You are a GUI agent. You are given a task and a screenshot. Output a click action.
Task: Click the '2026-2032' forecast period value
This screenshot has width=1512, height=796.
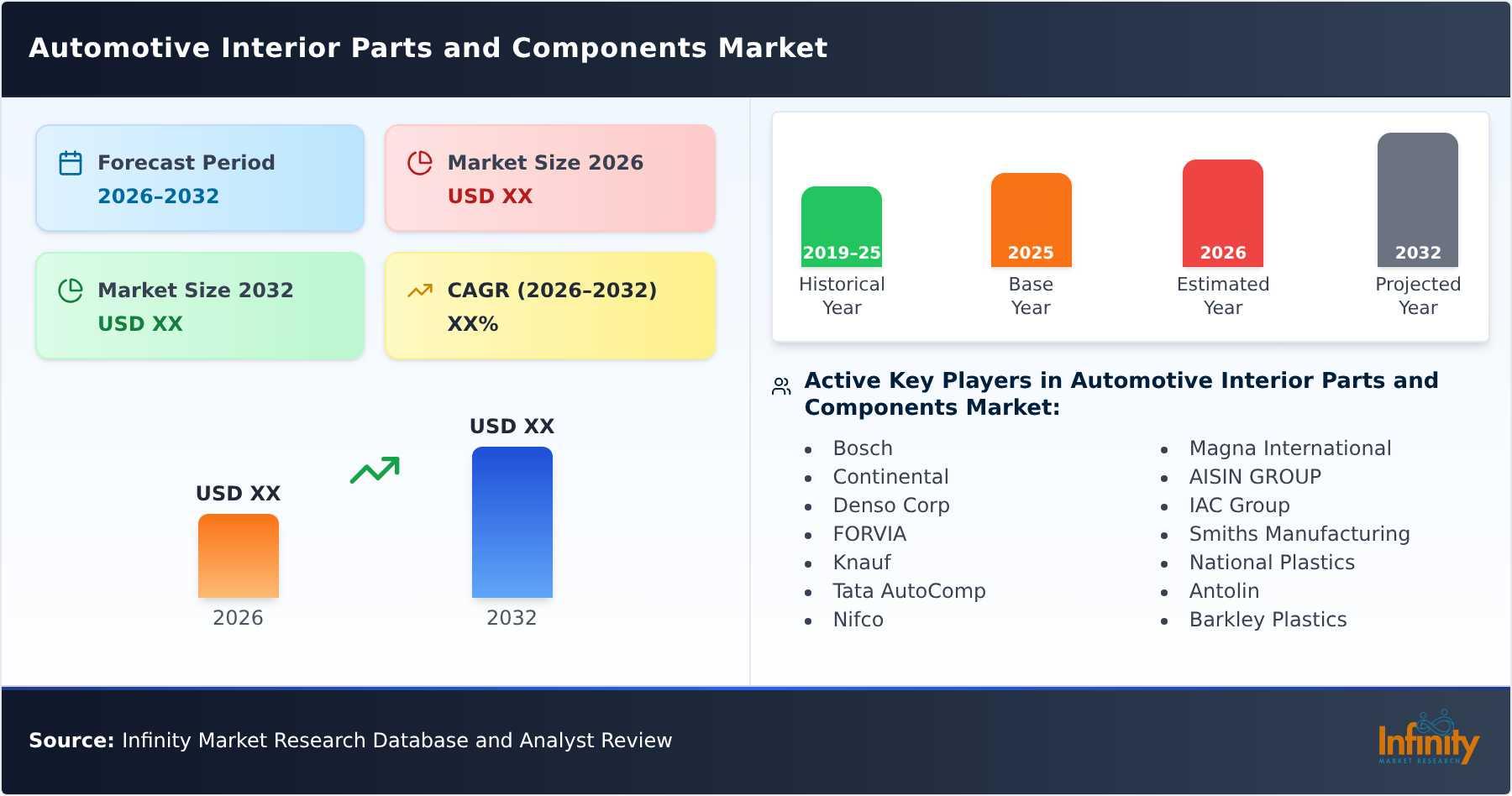pos(159,196)
